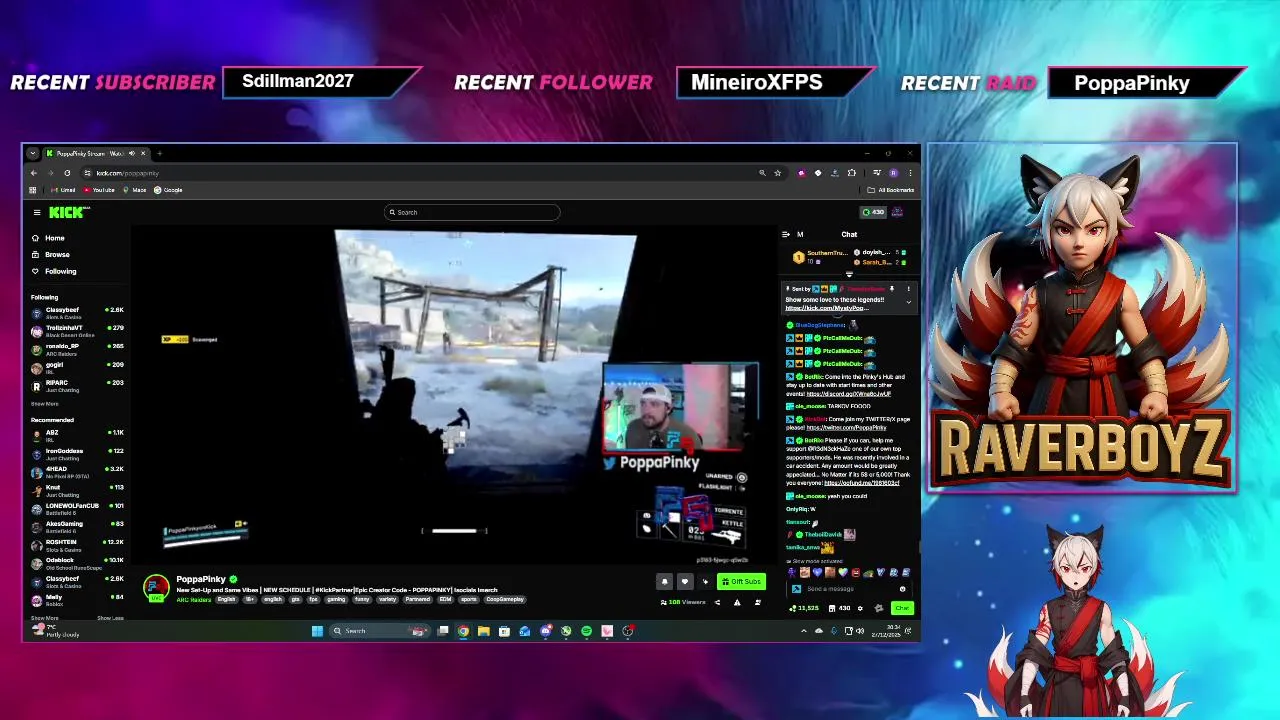Open the Google bookmark
1280x720 pixels.
point(168,190)
